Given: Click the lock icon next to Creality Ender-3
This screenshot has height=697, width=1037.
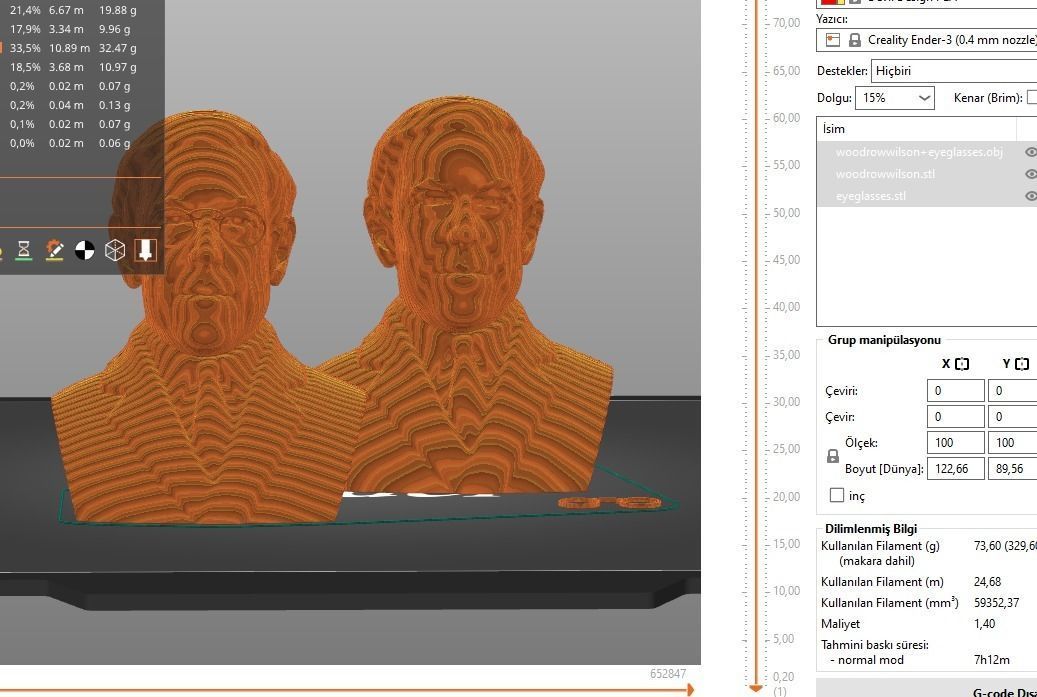Looking at the screenshot, I should pos(854,40).
